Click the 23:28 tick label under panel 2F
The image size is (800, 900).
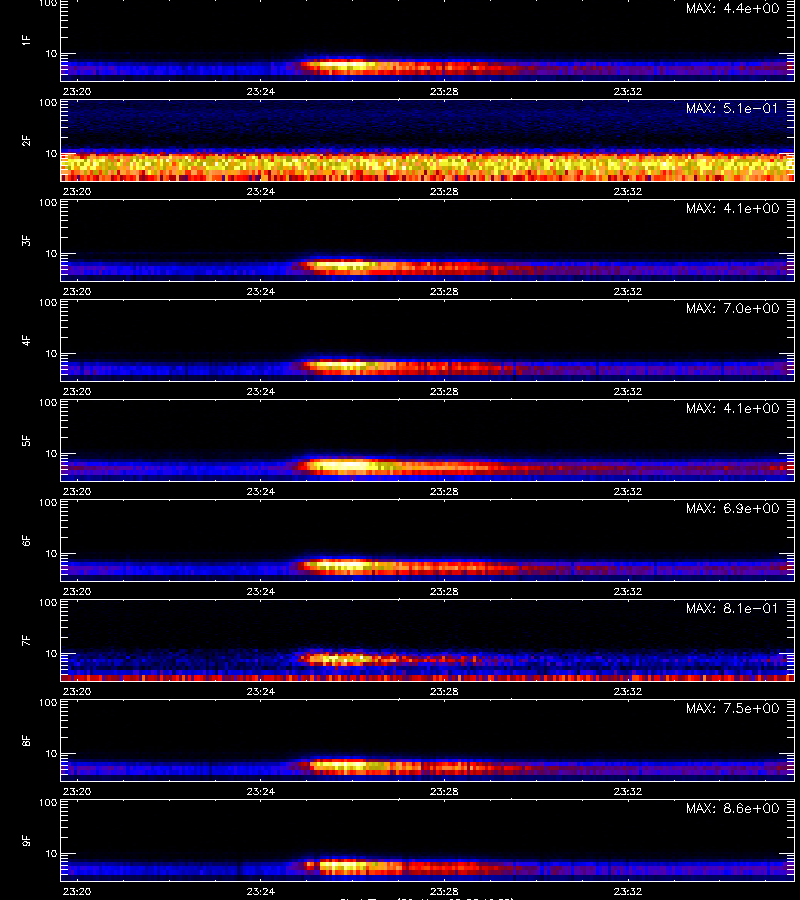(444, 192)
